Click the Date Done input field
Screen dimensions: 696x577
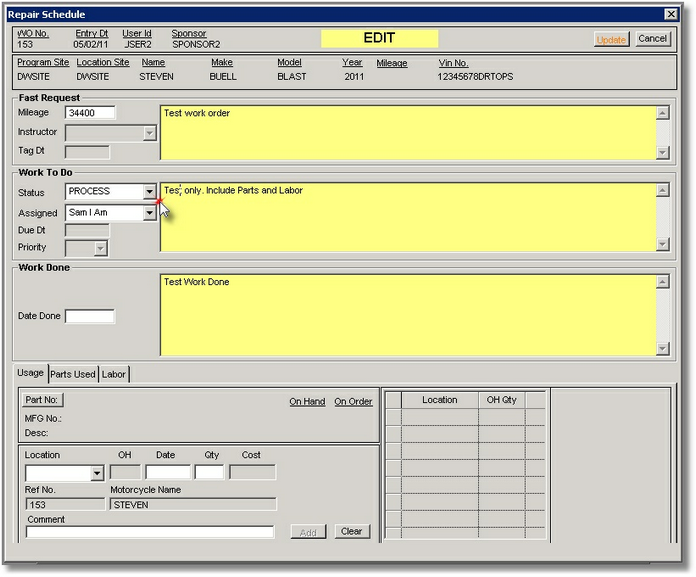coord(90,316)
